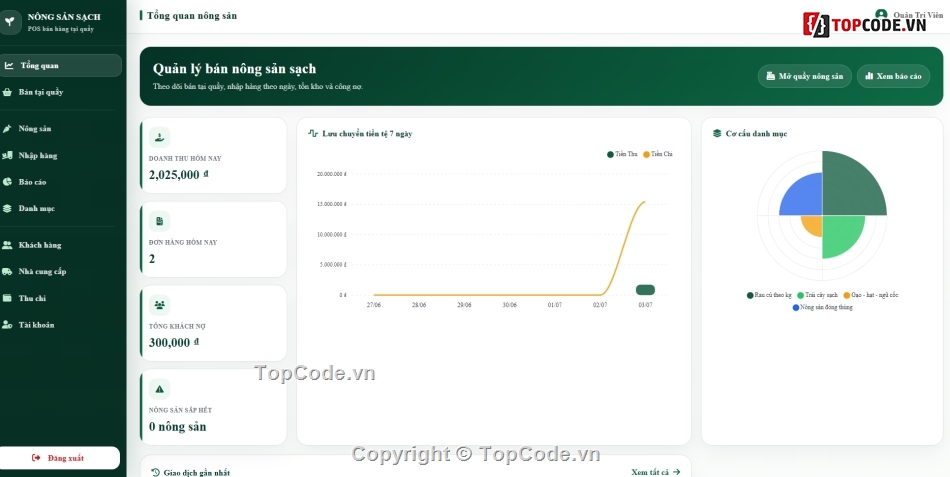Click the receipt icon on orders card

pyautogui.click(x=159, y=221)
